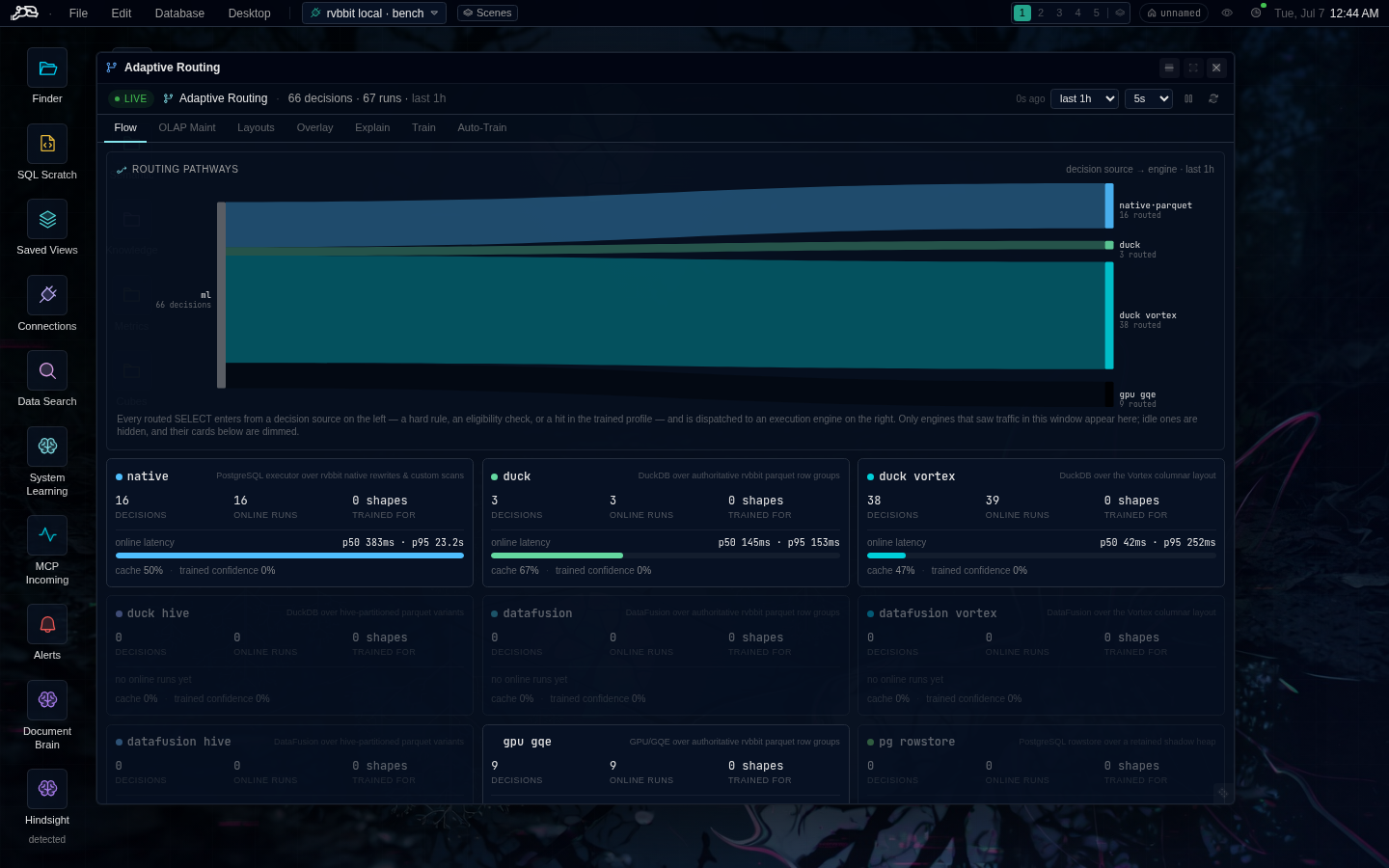Click the duck vortex engine card title

pyautogui.click(x=916, y=476)
